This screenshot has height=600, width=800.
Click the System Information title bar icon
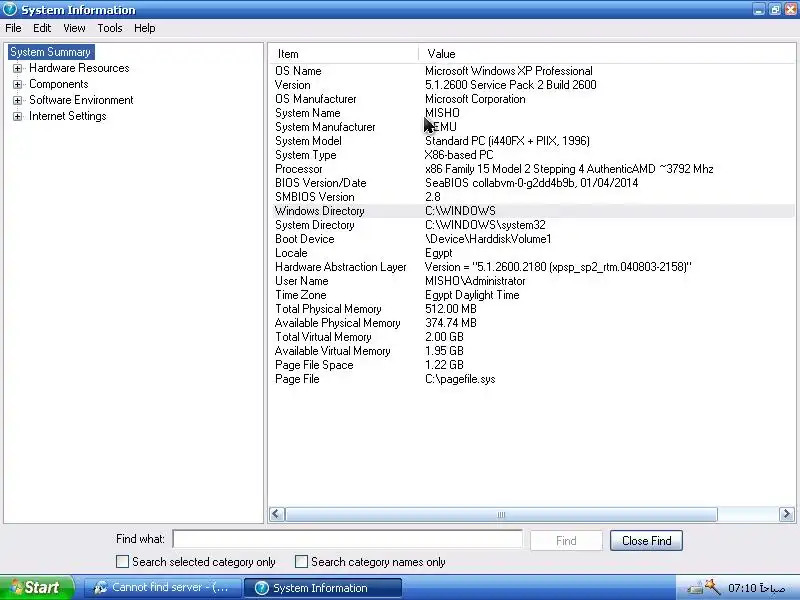pyautogui.click(x=10, y=10)
